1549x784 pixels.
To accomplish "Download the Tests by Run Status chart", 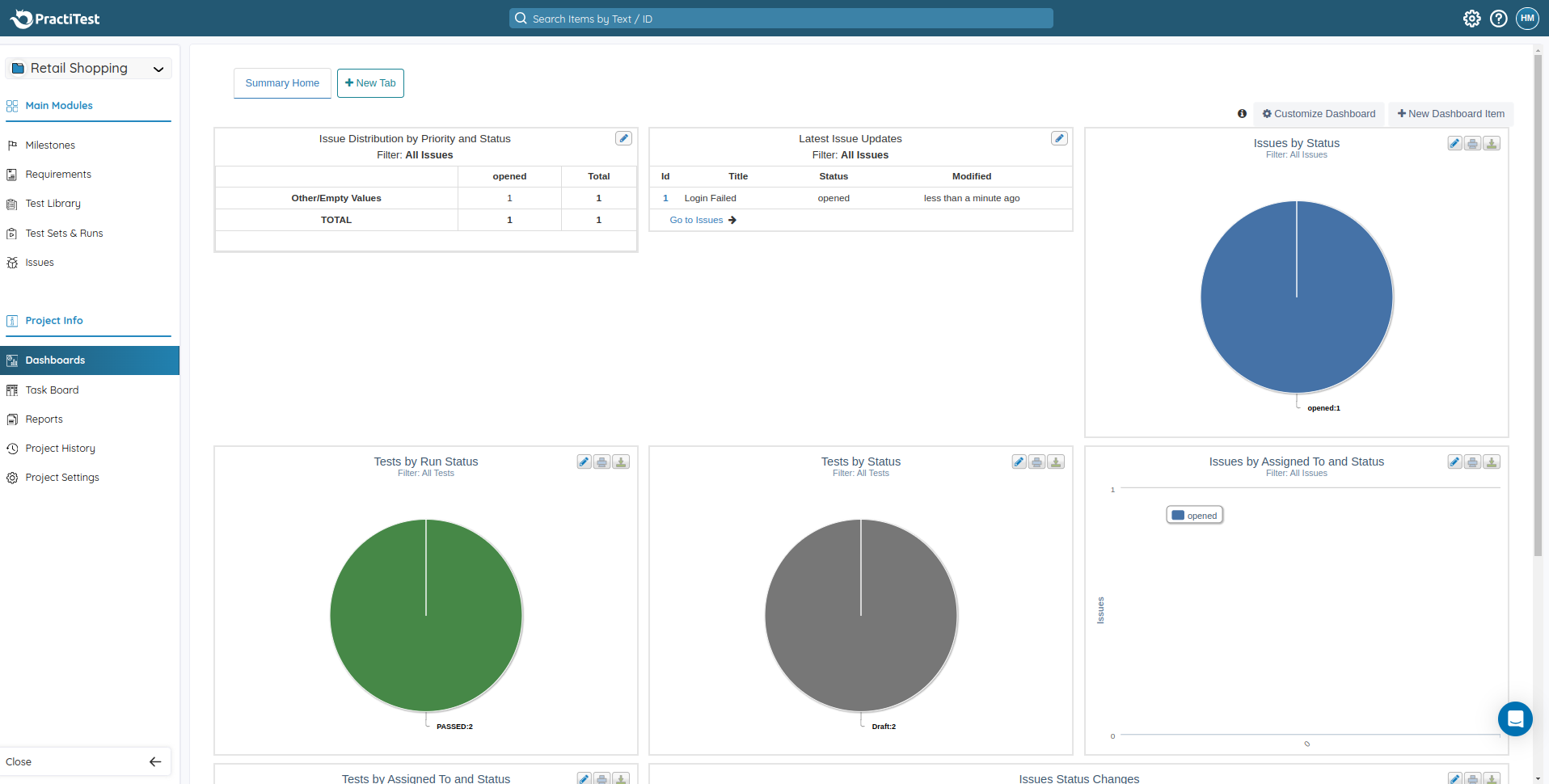I will pos(621,462).
